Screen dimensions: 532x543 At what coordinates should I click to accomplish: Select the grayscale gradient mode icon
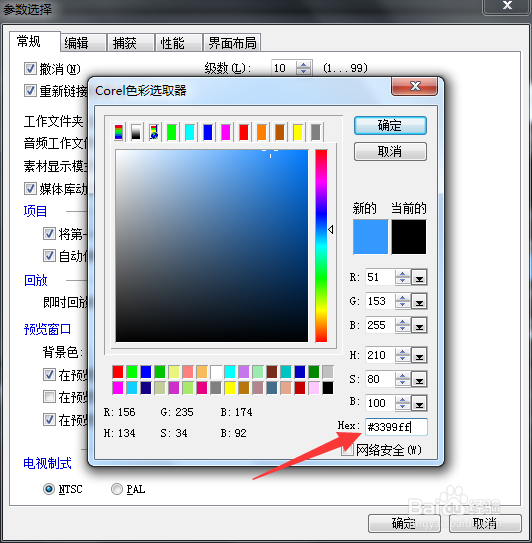tap(136, 132)
